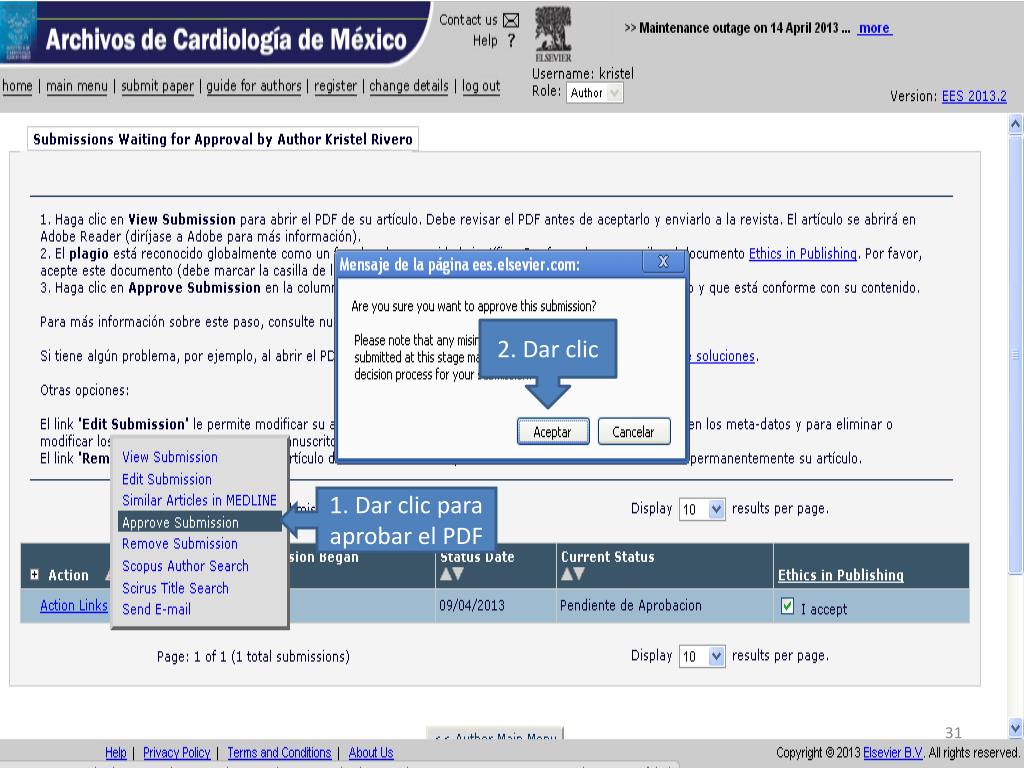Image resolution: width=1024 pixels, height=768 pixels.
Task: Click the Contact us envelope icon
Action: (511, 20)
